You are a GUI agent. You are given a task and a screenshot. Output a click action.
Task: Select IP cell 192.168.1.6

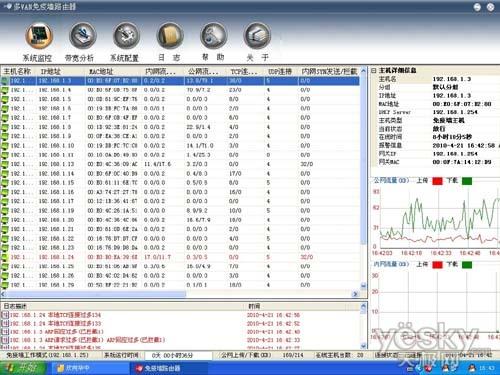coord(55,109)
